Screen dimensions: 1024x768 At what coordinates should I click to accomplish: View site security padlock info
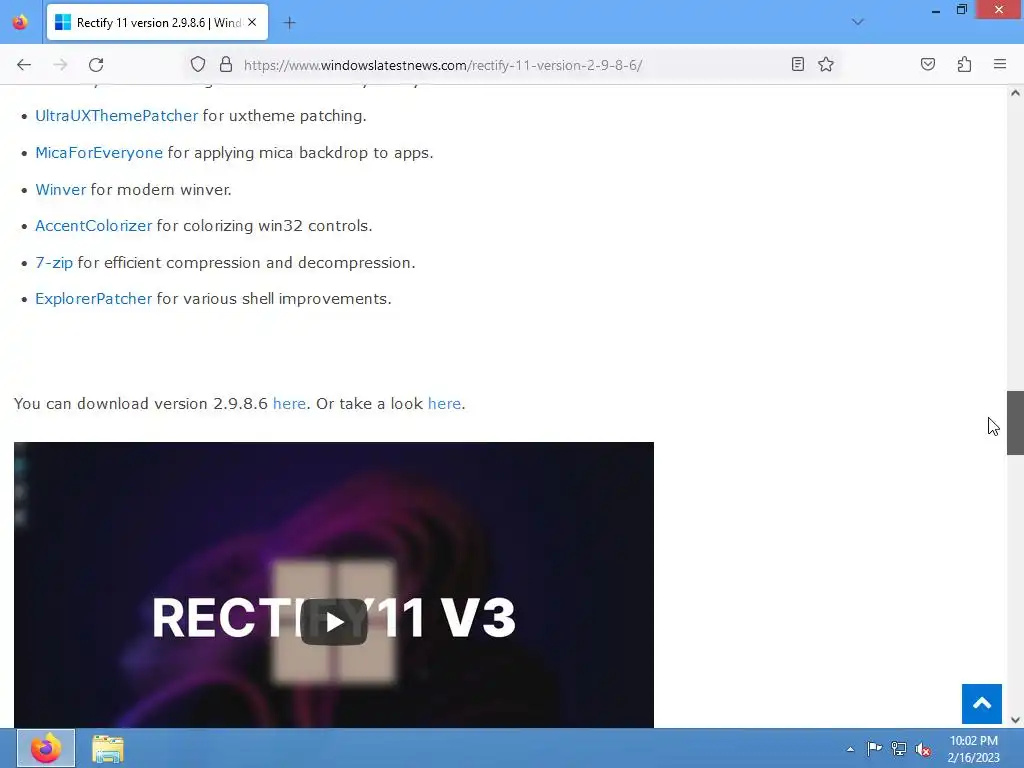coord(226,65)
